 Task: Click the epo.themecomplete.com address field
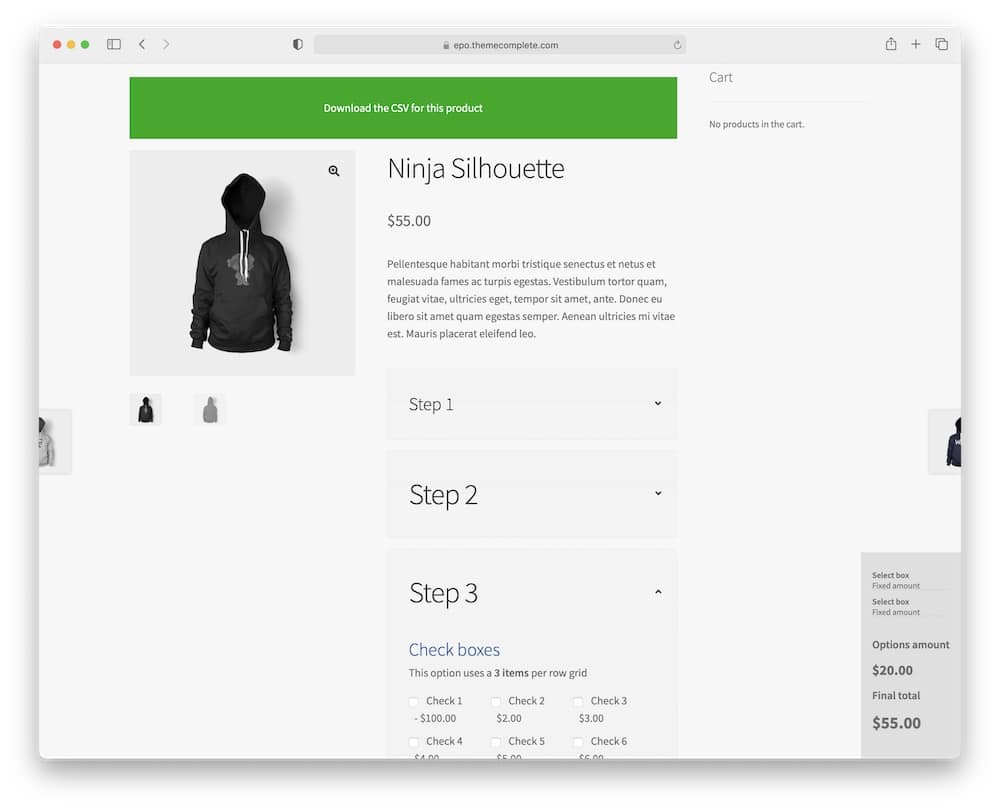point(500,45)
